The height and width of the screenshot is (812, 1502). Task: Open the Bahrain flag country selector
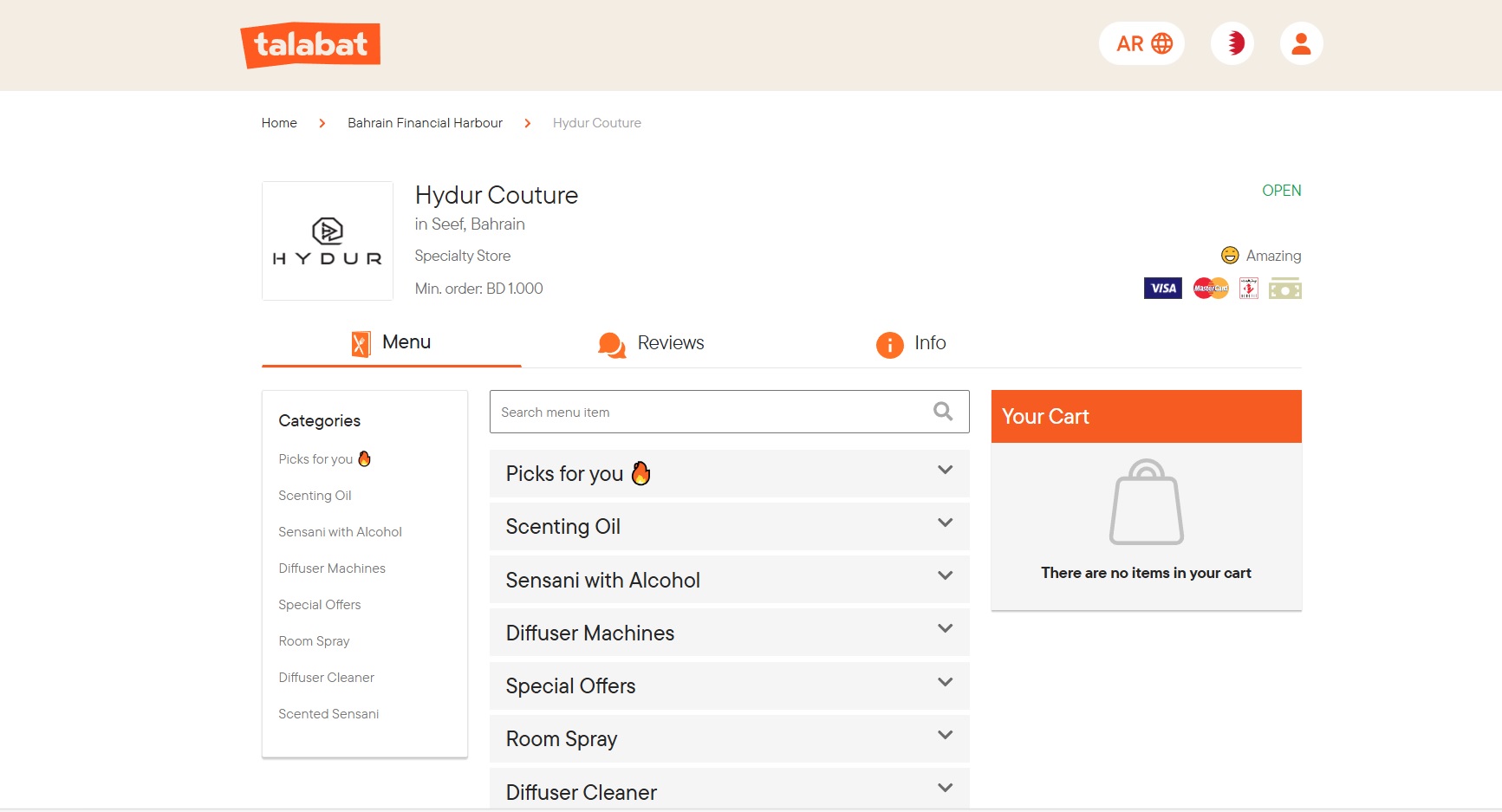pos(1232,43)
